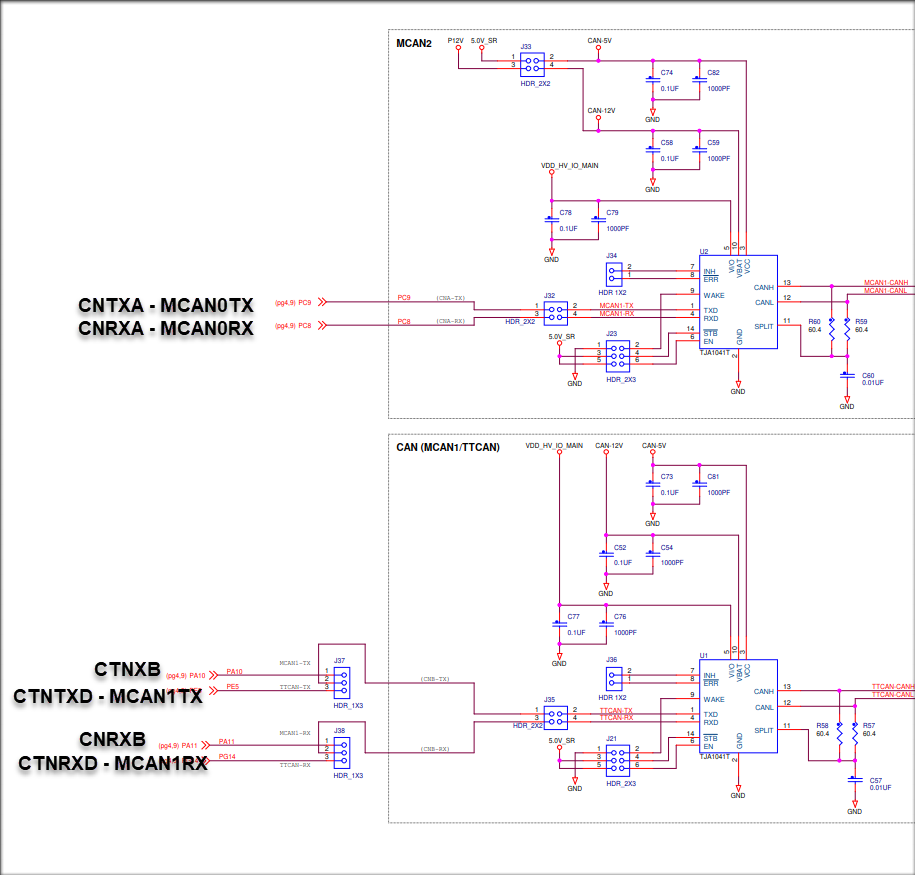The height and width of the screenshot is (875, 915).
Task: Click the C60 0.01UF capacitor label
Action: point(872,379)
